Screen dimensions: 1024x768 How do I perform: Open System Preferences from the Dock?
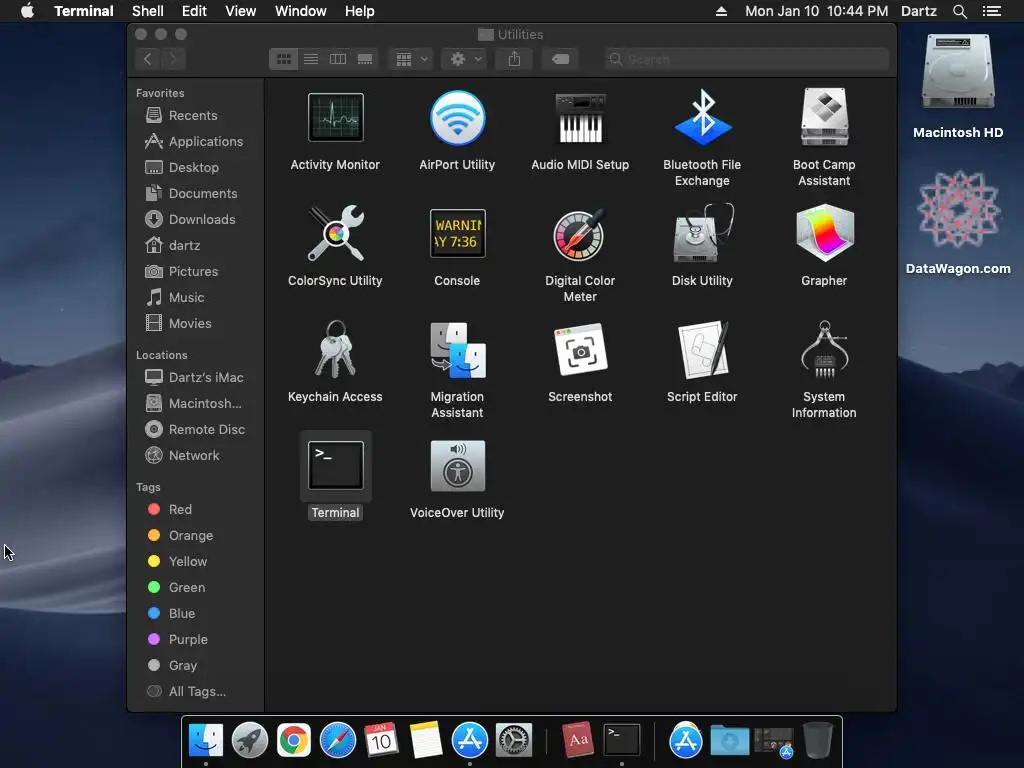tap(513, 740)
